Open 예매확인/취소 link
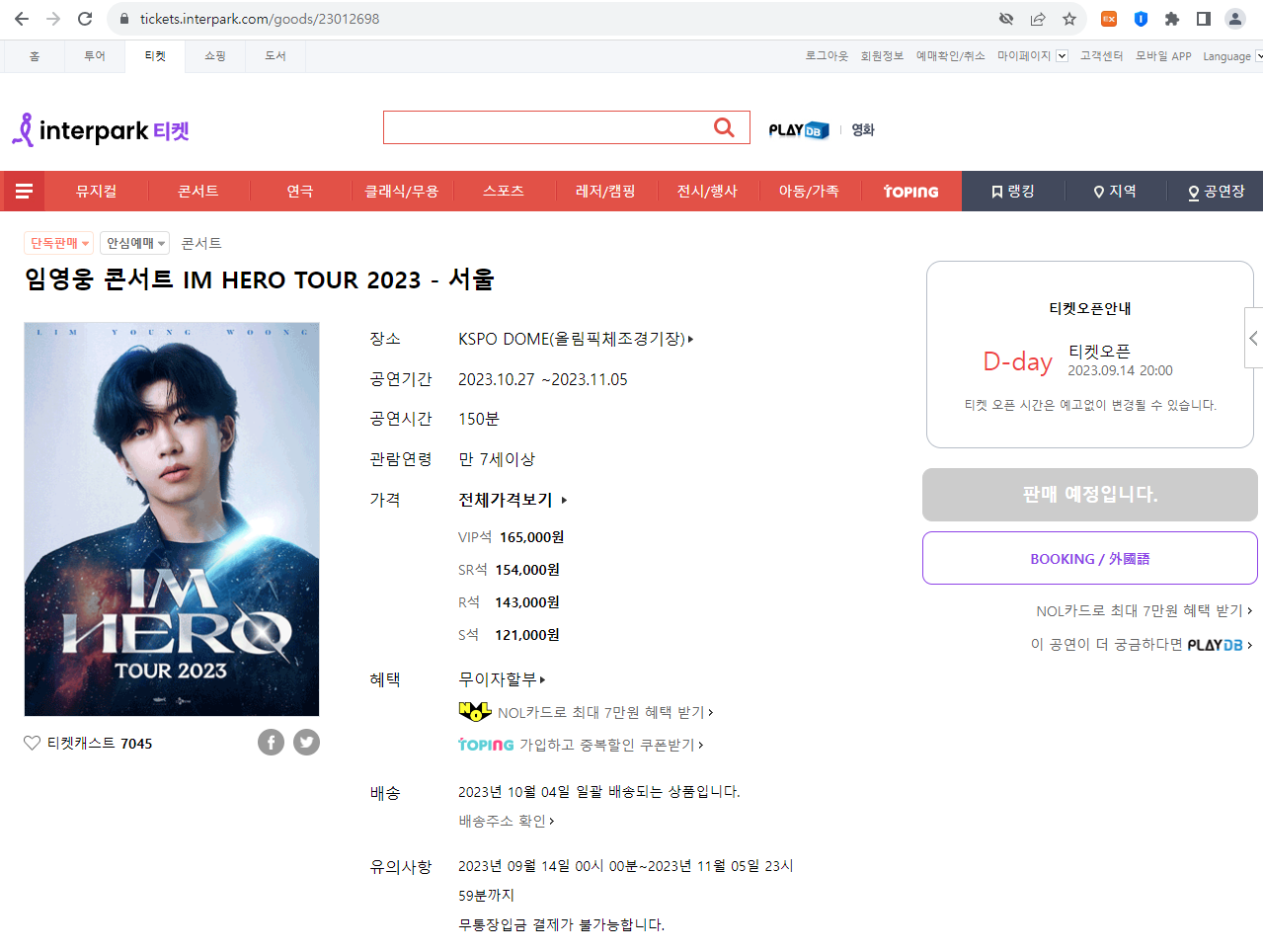Image resolution: width=1263 pixels, height=952 pixels. pos(950,56)
